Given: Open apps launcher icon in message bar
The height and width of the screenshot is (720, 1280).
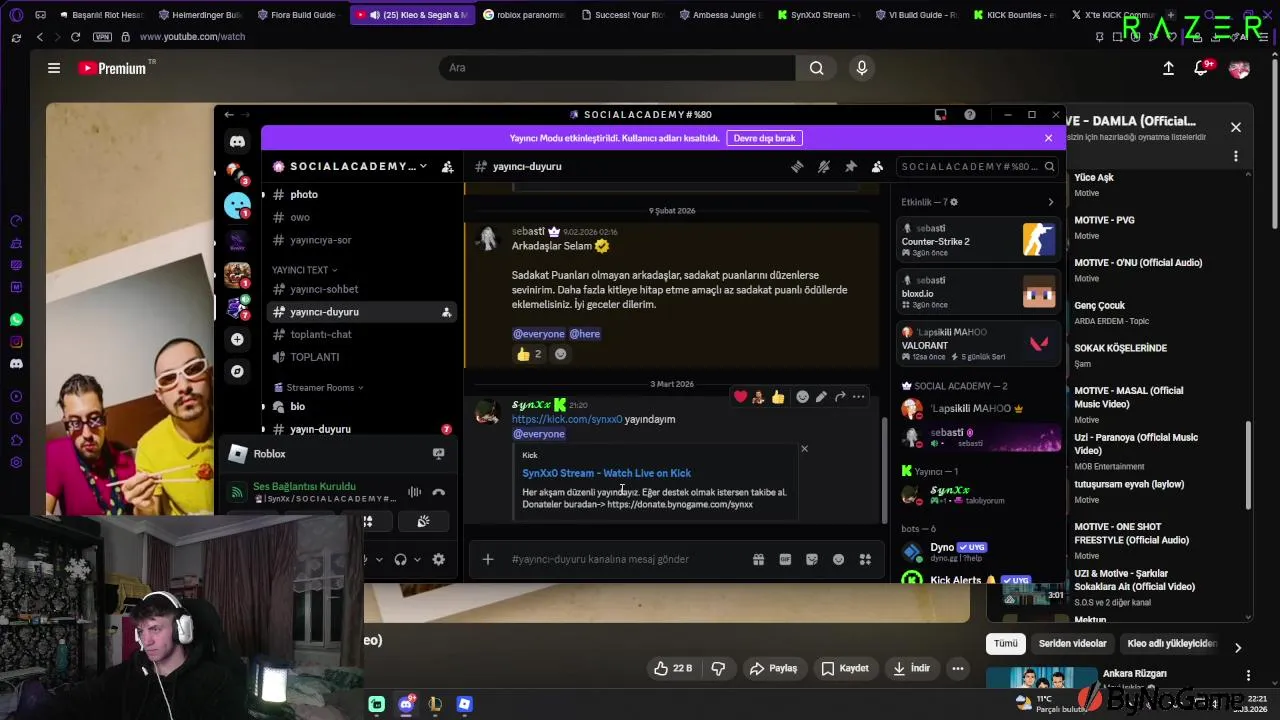Looking at the screenshot, I should point(865,559).
